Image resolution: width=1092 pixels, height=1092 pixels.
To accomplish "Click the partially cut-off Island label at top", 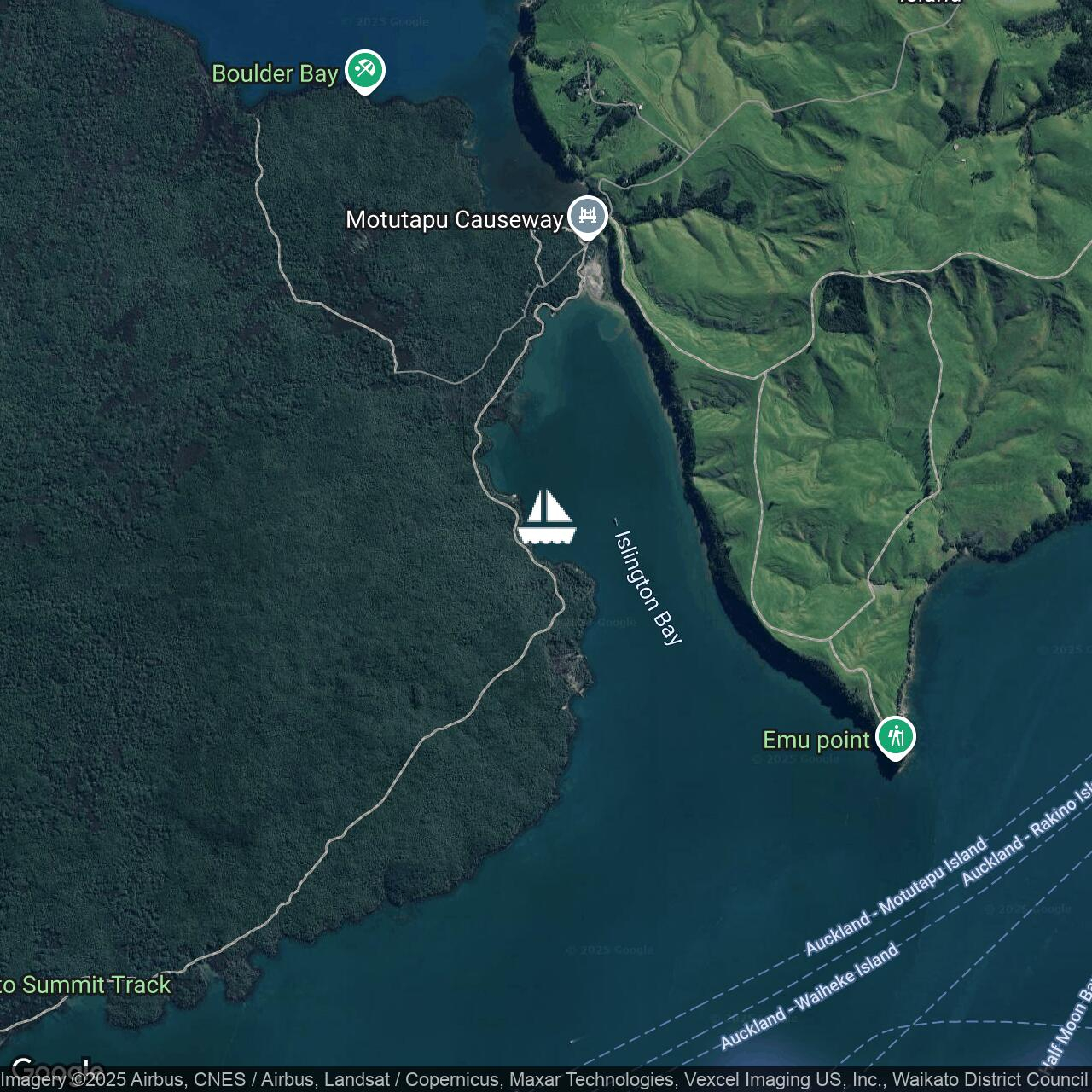I will 929,3.
